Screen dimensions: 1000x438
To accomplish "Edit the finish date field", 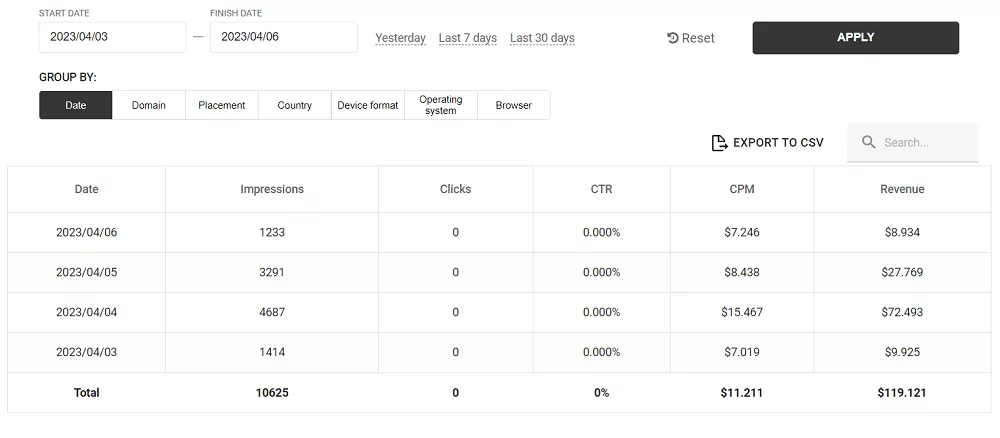I will [x=283, y=37].
